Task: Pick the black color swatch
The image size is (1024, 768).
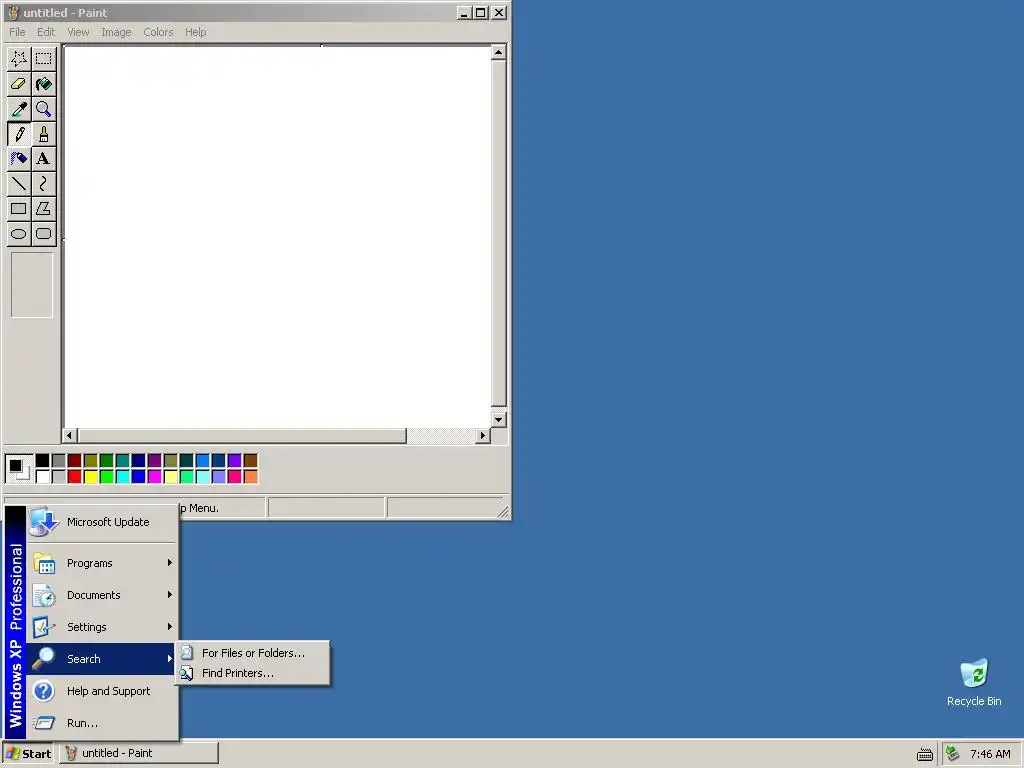Action: click(x=42, y=461)
